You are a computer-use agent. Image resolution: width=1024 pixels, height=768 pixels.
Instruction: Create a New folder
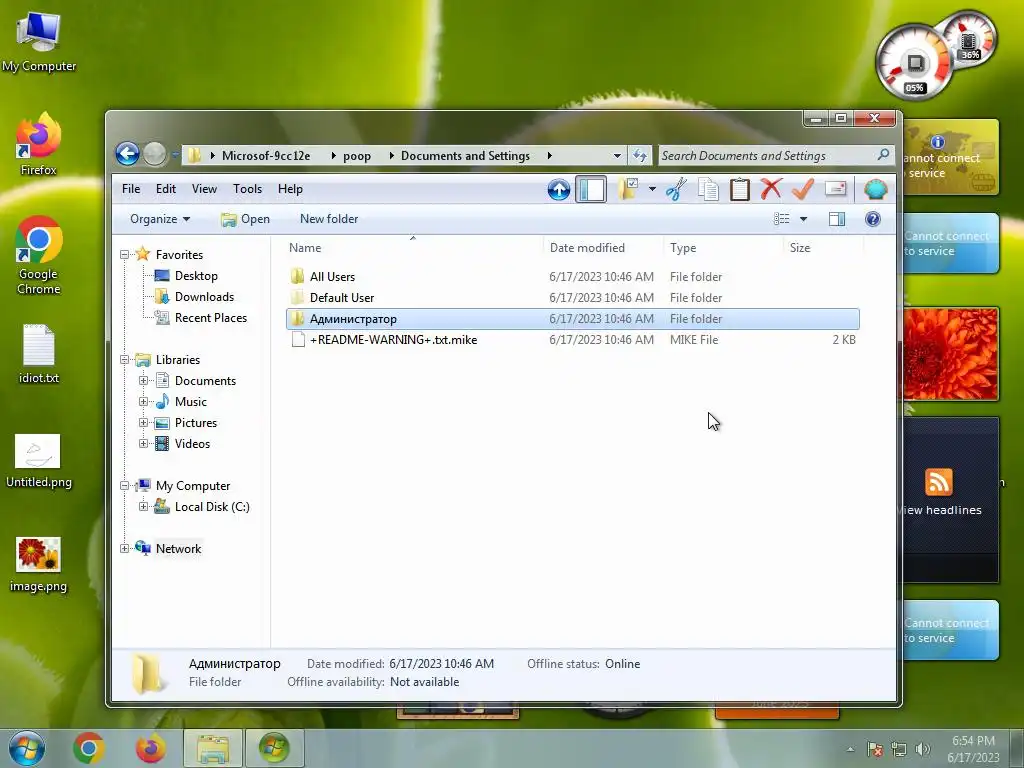329,219
